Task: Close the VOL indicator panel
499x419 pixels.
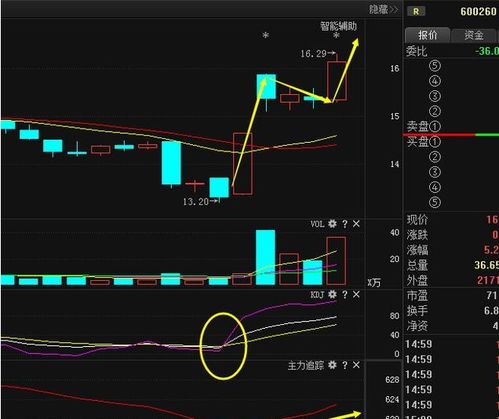Action: (356, 224)
